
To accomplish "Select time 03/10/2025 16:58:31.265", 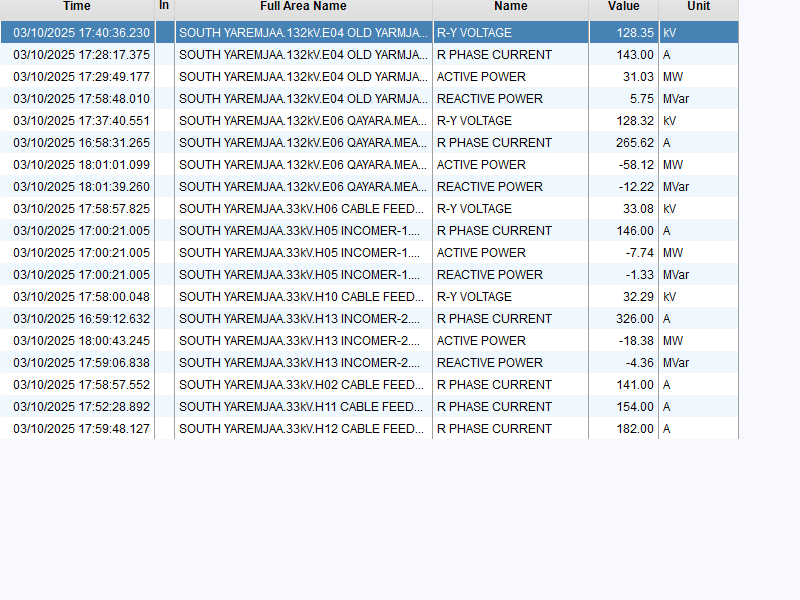I will [x=77, y=142].
